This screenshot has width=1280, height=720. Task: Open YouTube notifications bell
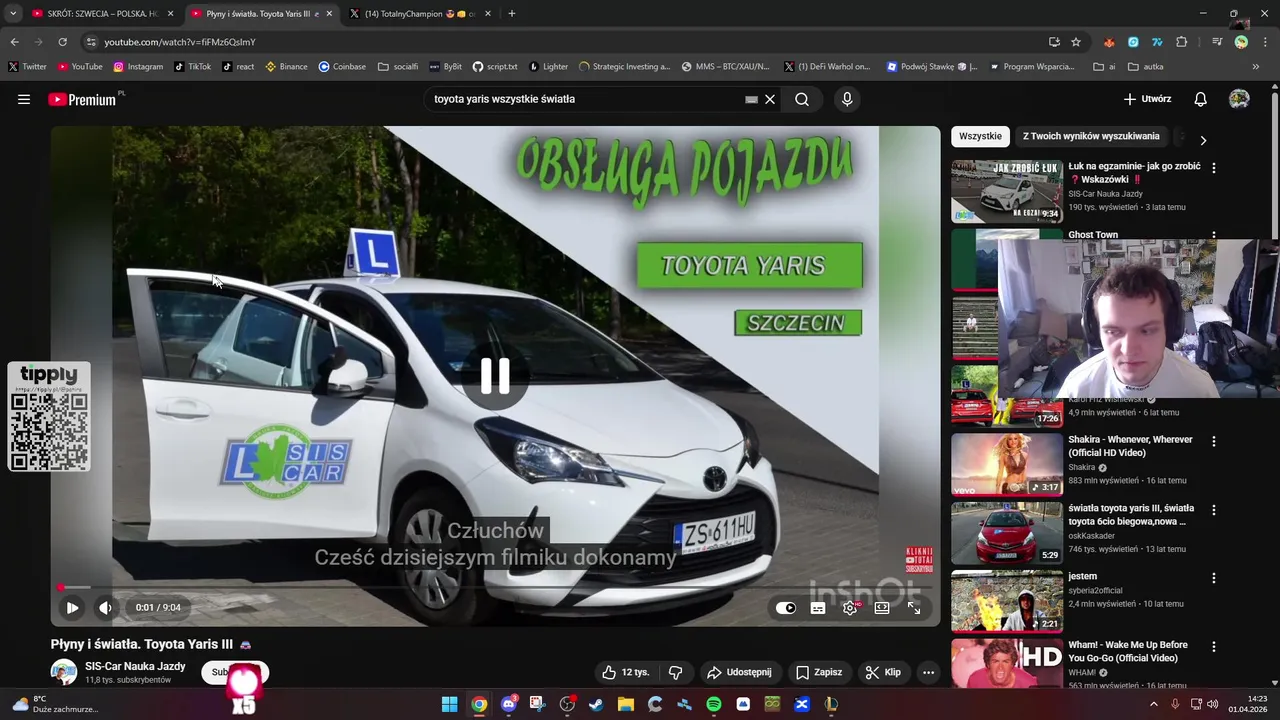coord(1201,99)
